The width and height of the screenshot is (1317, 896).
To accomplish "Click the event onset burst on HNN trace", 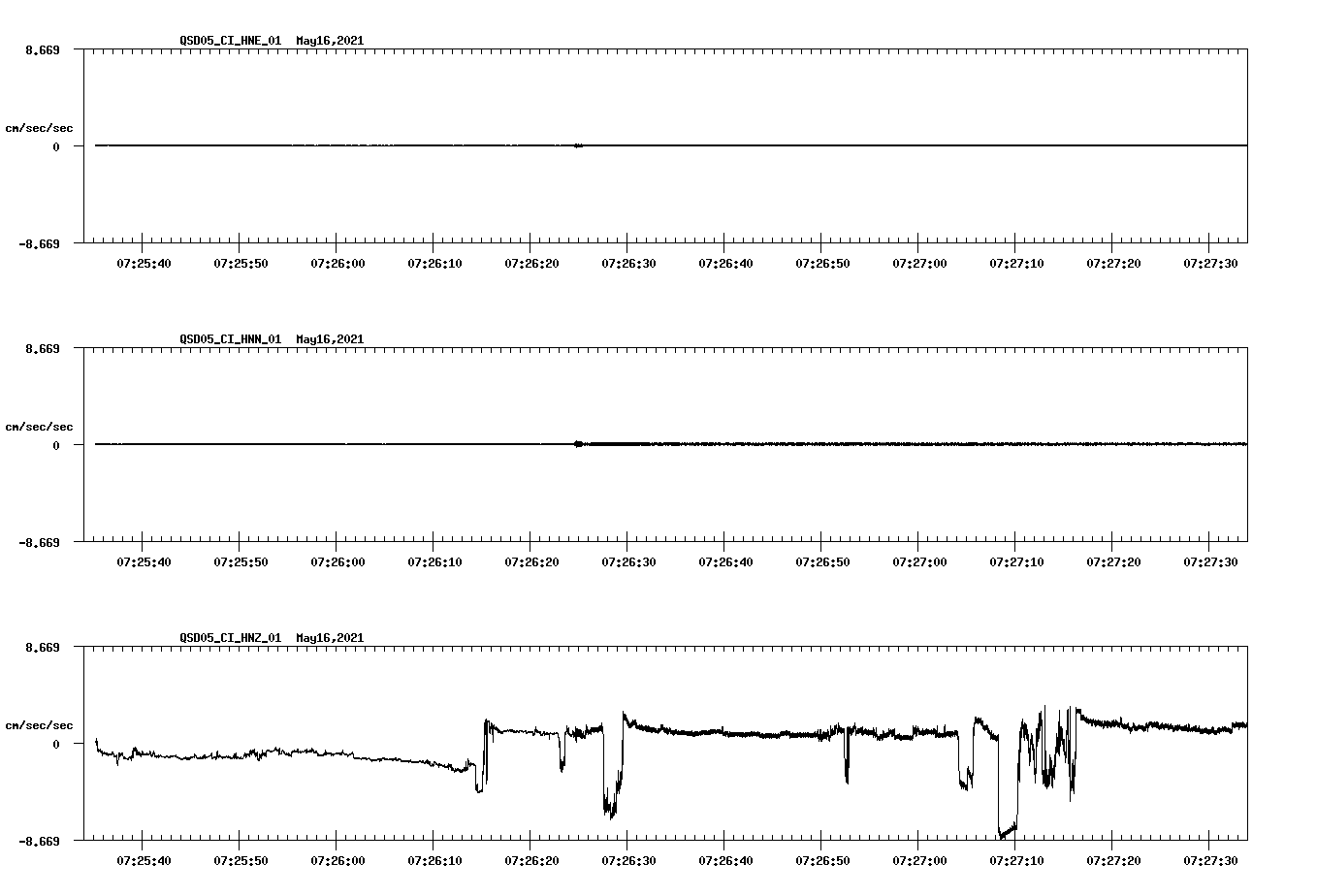I will [x=578, y=444].
